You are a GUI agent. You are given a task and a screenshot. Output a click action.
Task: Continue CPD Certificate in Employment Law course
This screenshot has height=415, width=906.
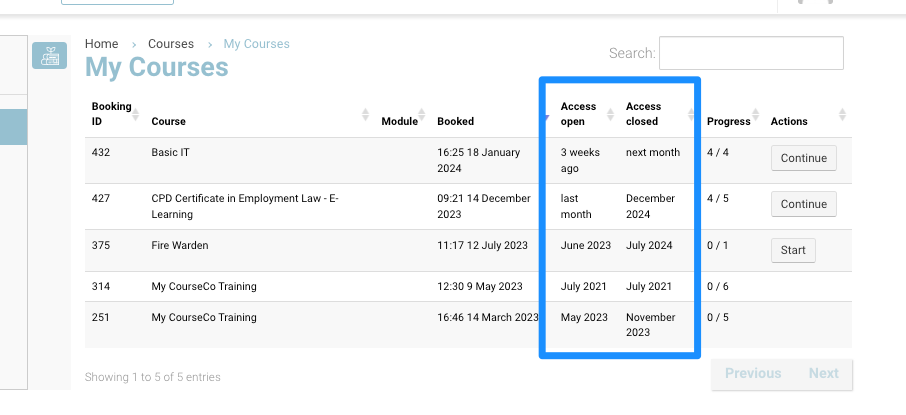[x=803, y=204]
